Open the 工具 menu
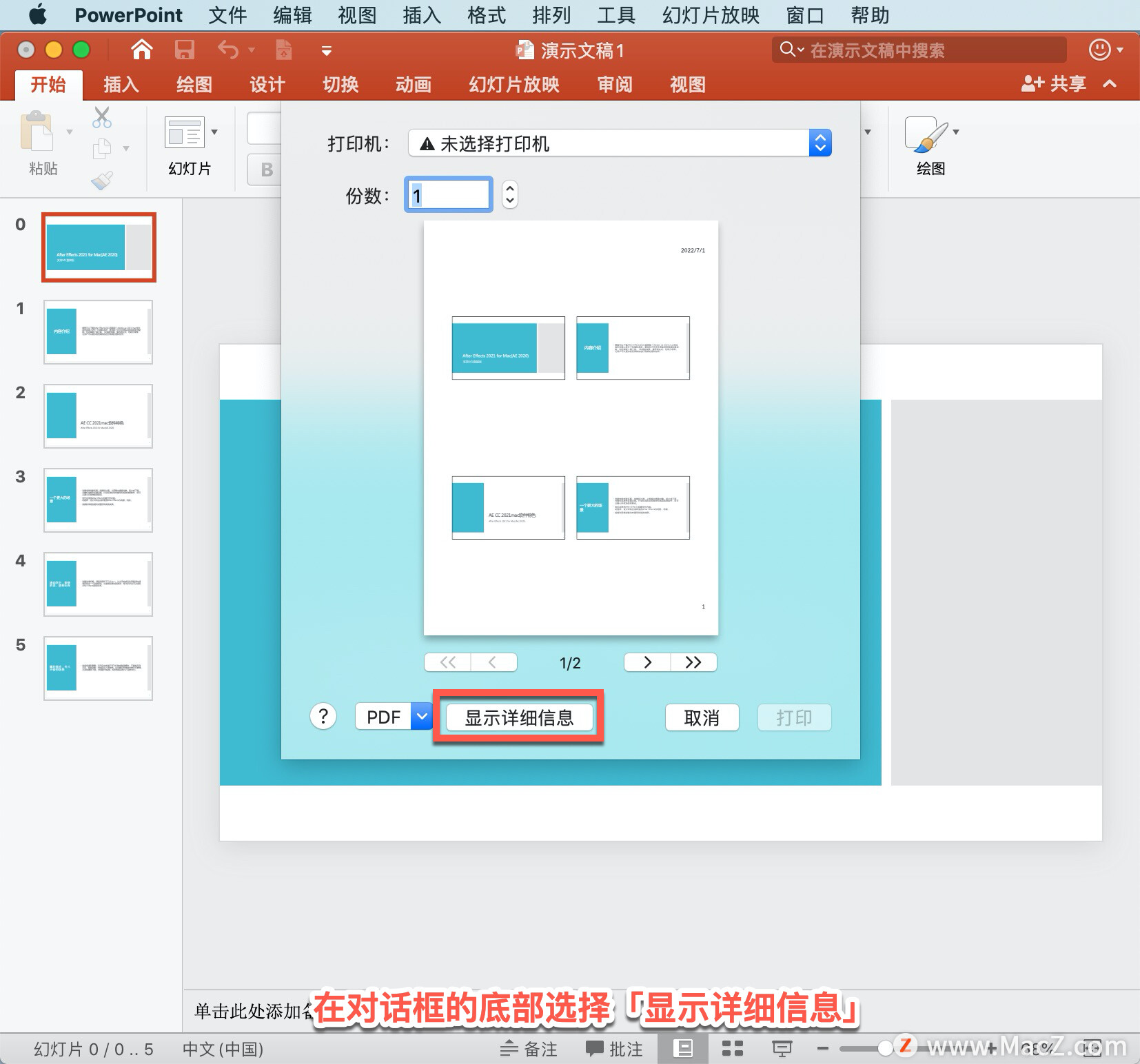This screenshot has width=1140, height=1064. tap(615, 14)
